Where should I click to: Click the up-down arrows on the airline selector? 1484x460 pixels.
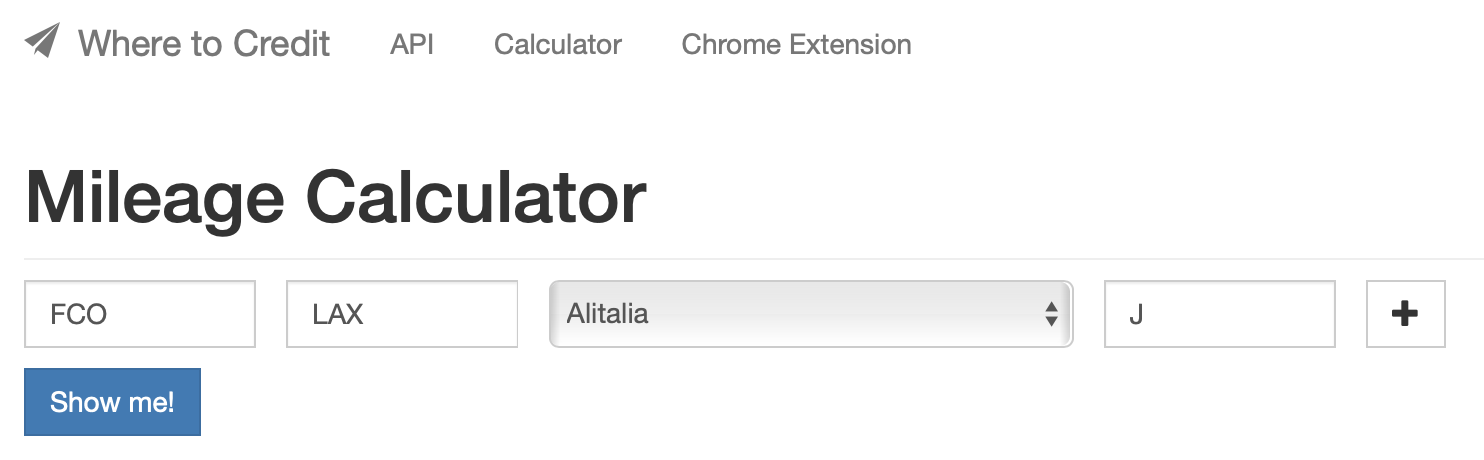[1051, 314]
